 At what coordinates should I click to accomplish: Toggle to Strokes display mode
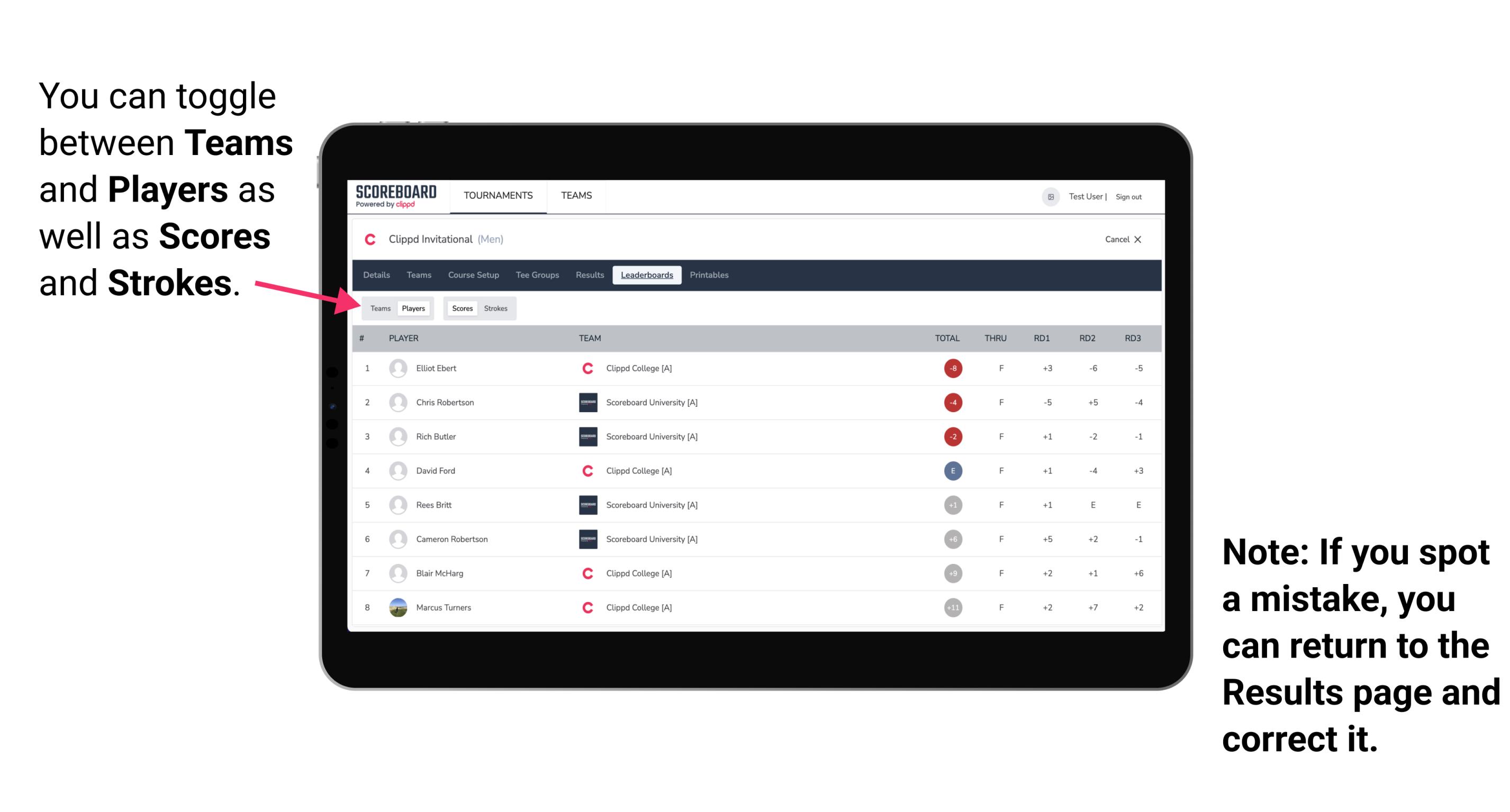[497, 308]
